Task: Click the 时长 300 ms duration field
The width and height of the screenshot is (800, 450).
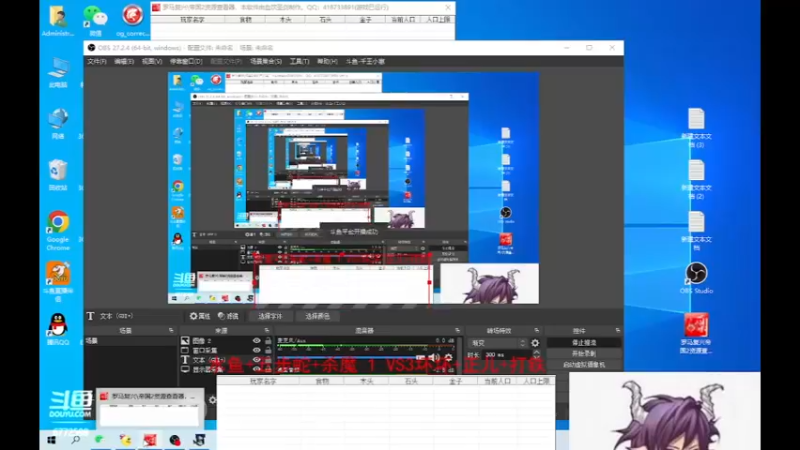Action: 507,354
